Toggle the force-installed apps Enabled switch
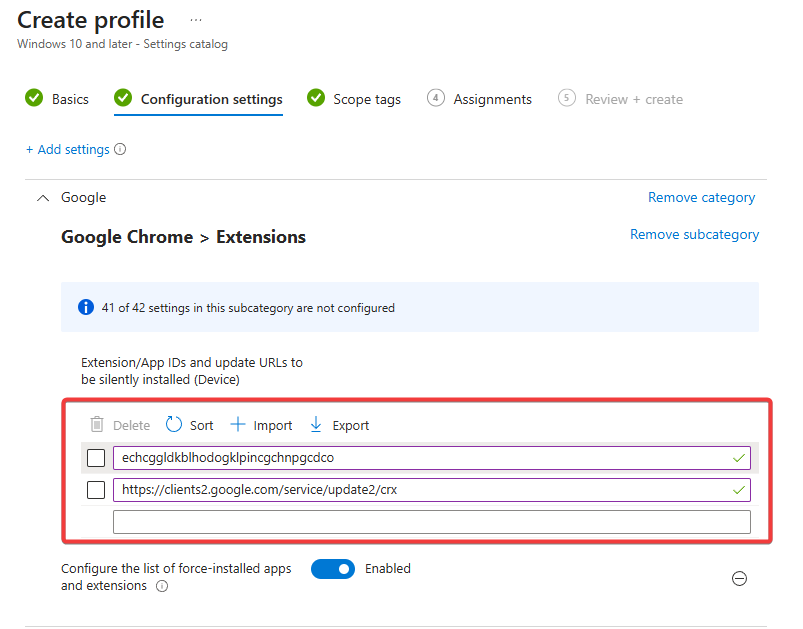803x629 pixels. coord(333,569)
